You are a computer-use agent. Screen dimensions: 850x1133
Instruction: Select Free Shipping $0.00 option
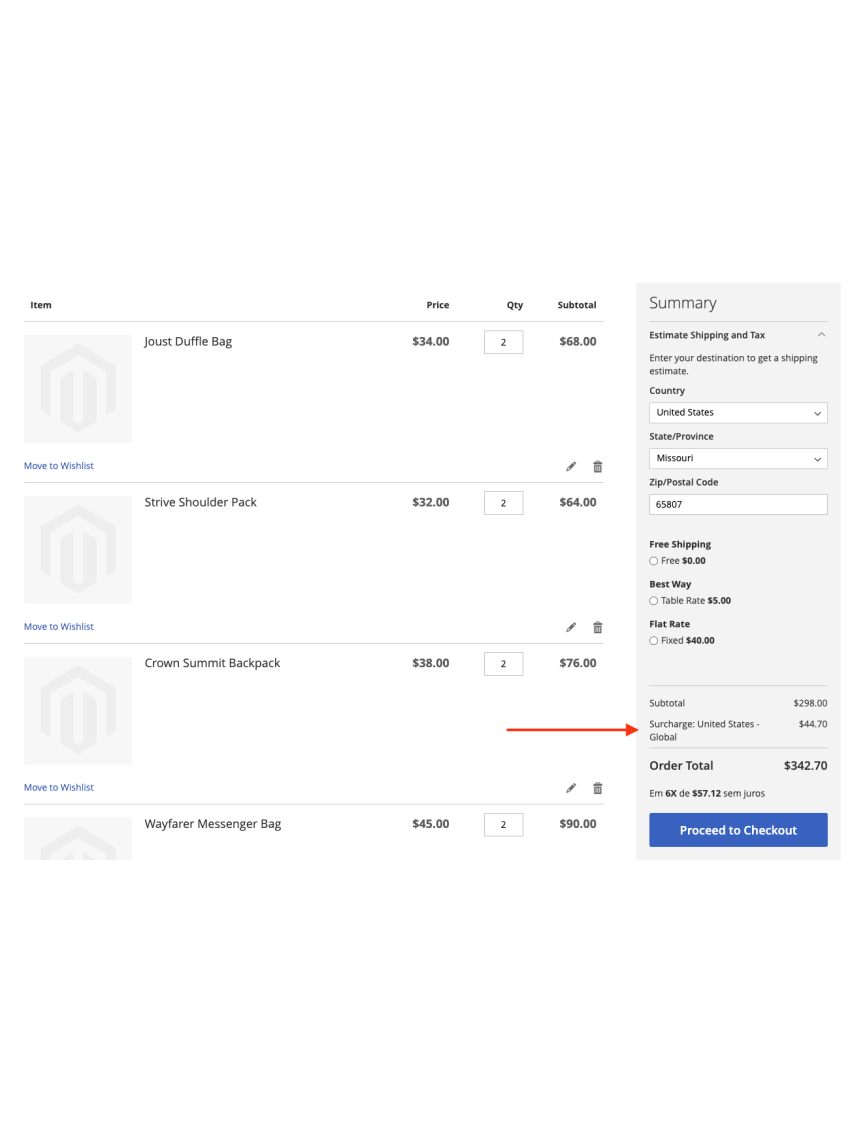pos(653,561)
